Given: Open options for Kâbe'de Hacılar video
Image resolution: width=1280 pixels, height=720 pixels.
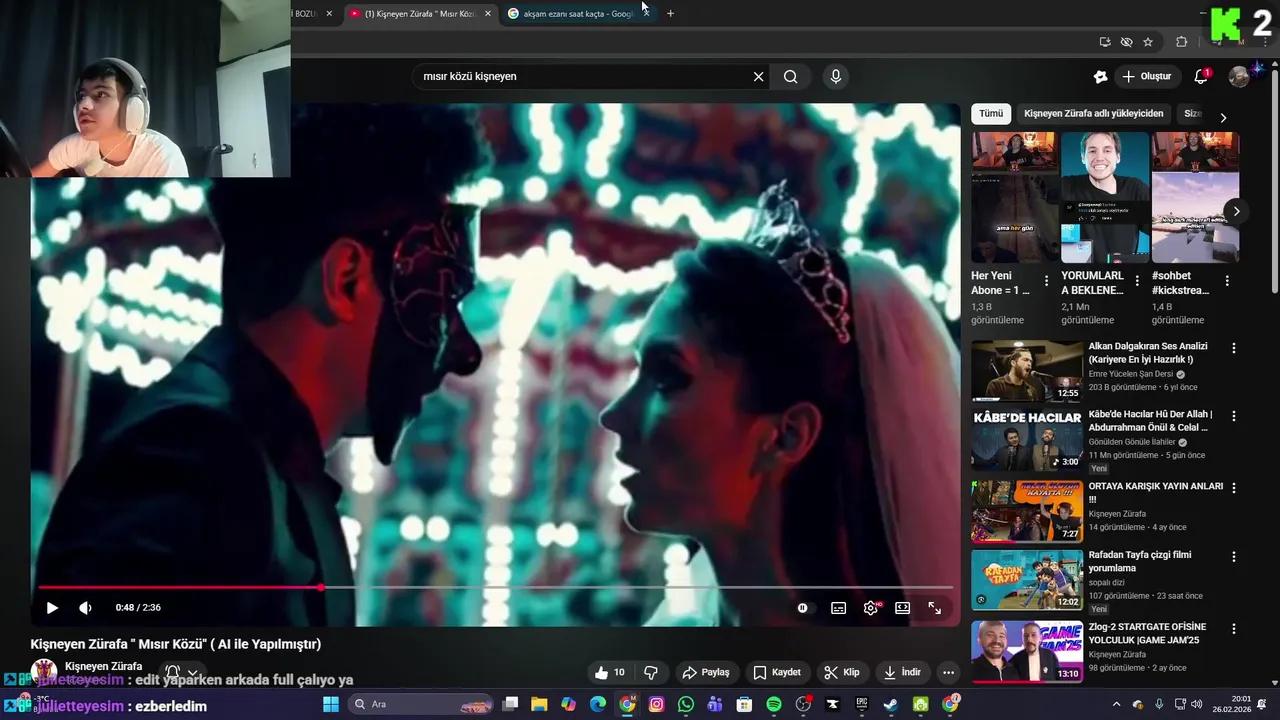Looking at the screenshot, I should (x=1233, y=416).
